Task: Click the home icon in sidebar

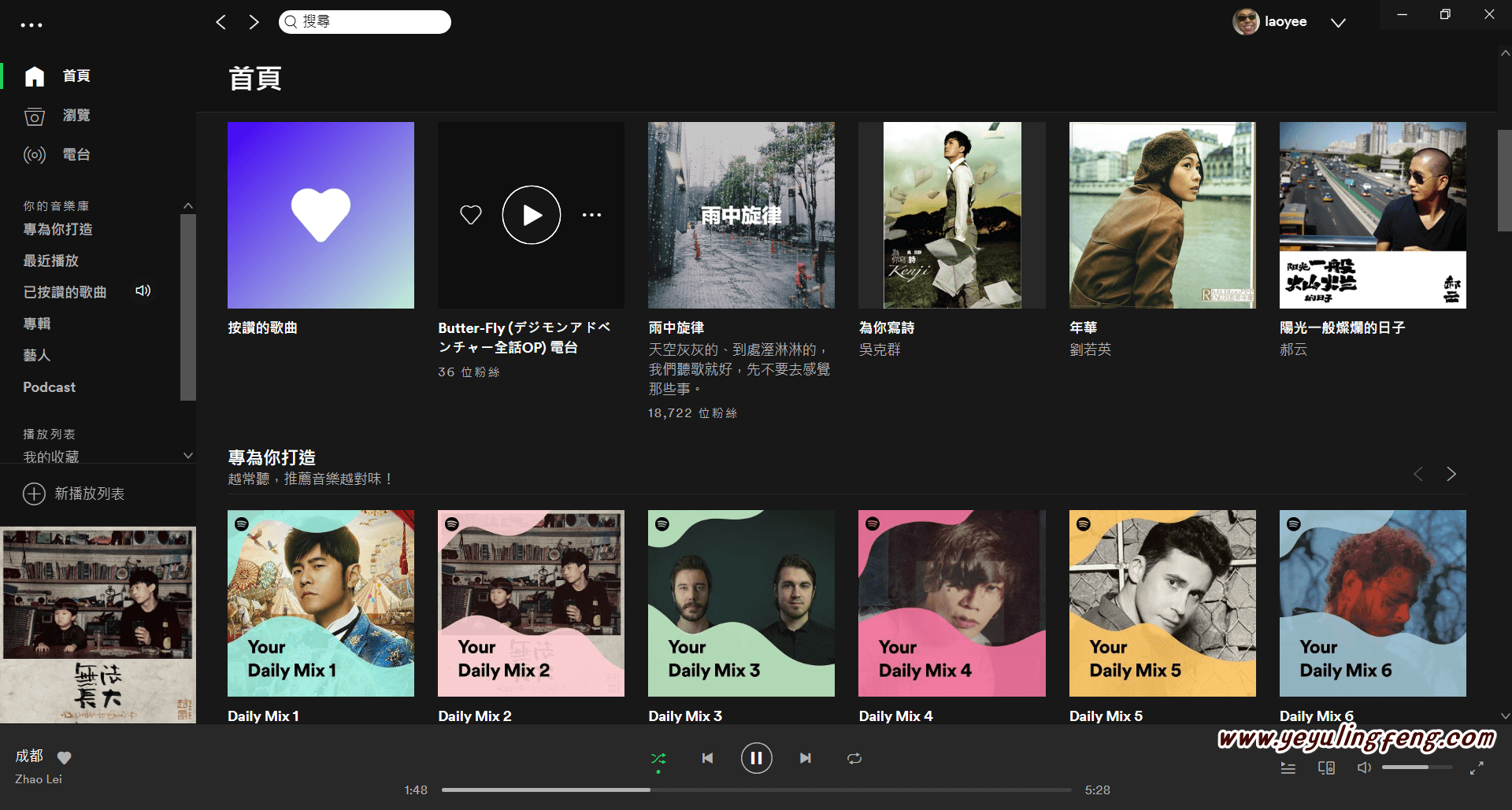Action: [x=35, y=76]
